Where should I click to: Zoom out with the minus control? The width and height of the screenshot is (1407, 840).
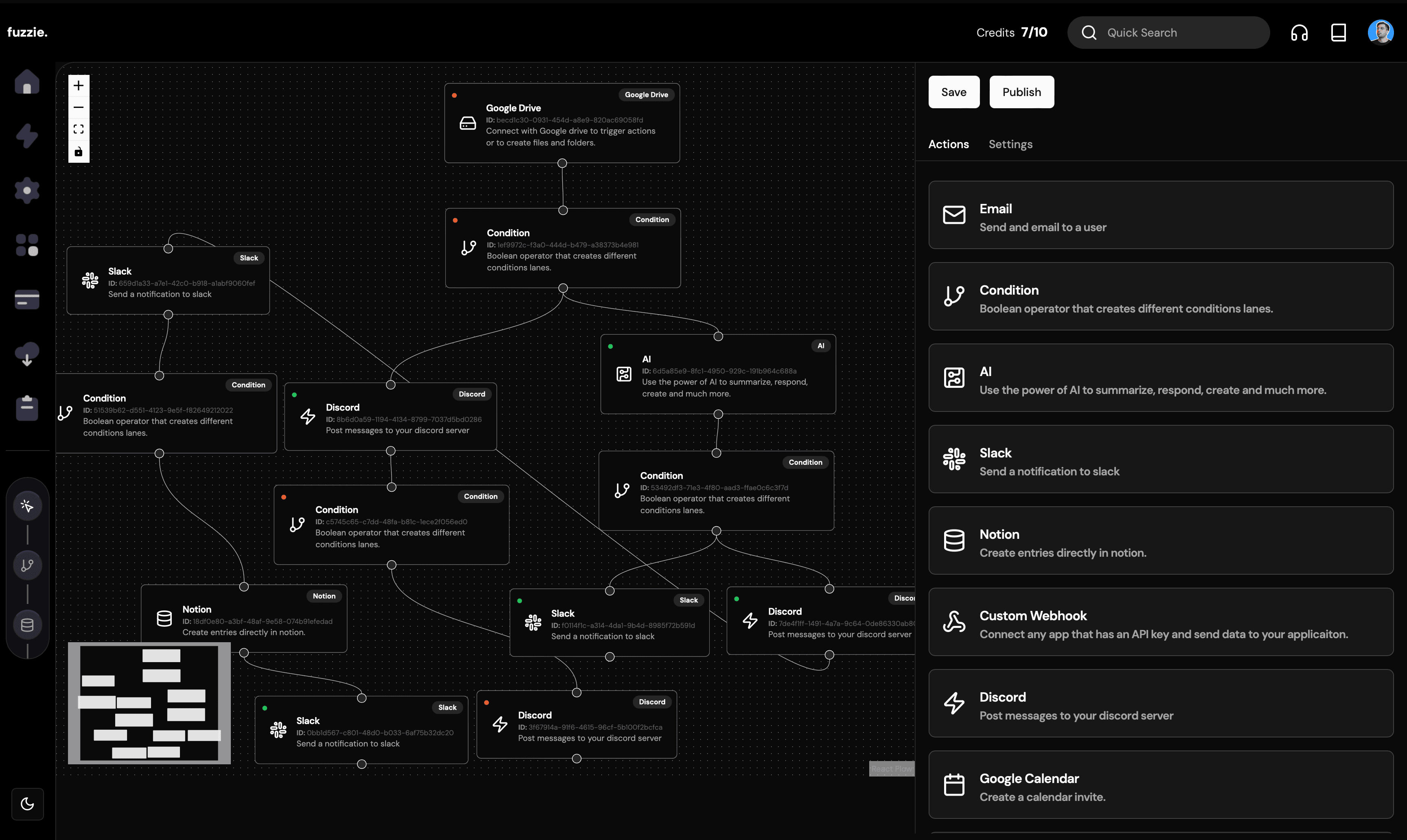[x=79, y=107]
